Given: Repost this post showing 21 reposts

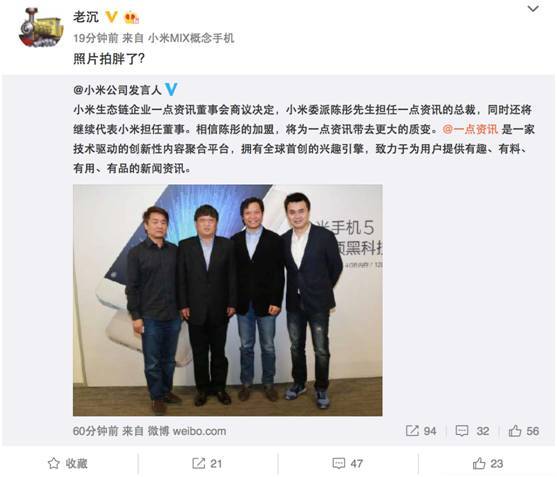Looking at the screenshot, I should (207, 464).
